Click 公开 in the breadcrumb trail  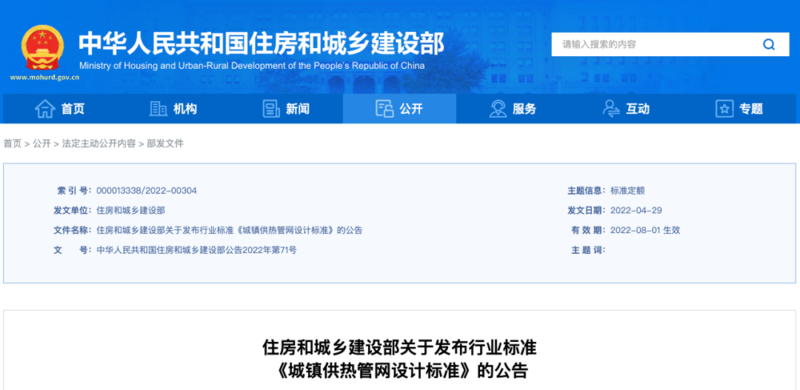pos(42,144)
